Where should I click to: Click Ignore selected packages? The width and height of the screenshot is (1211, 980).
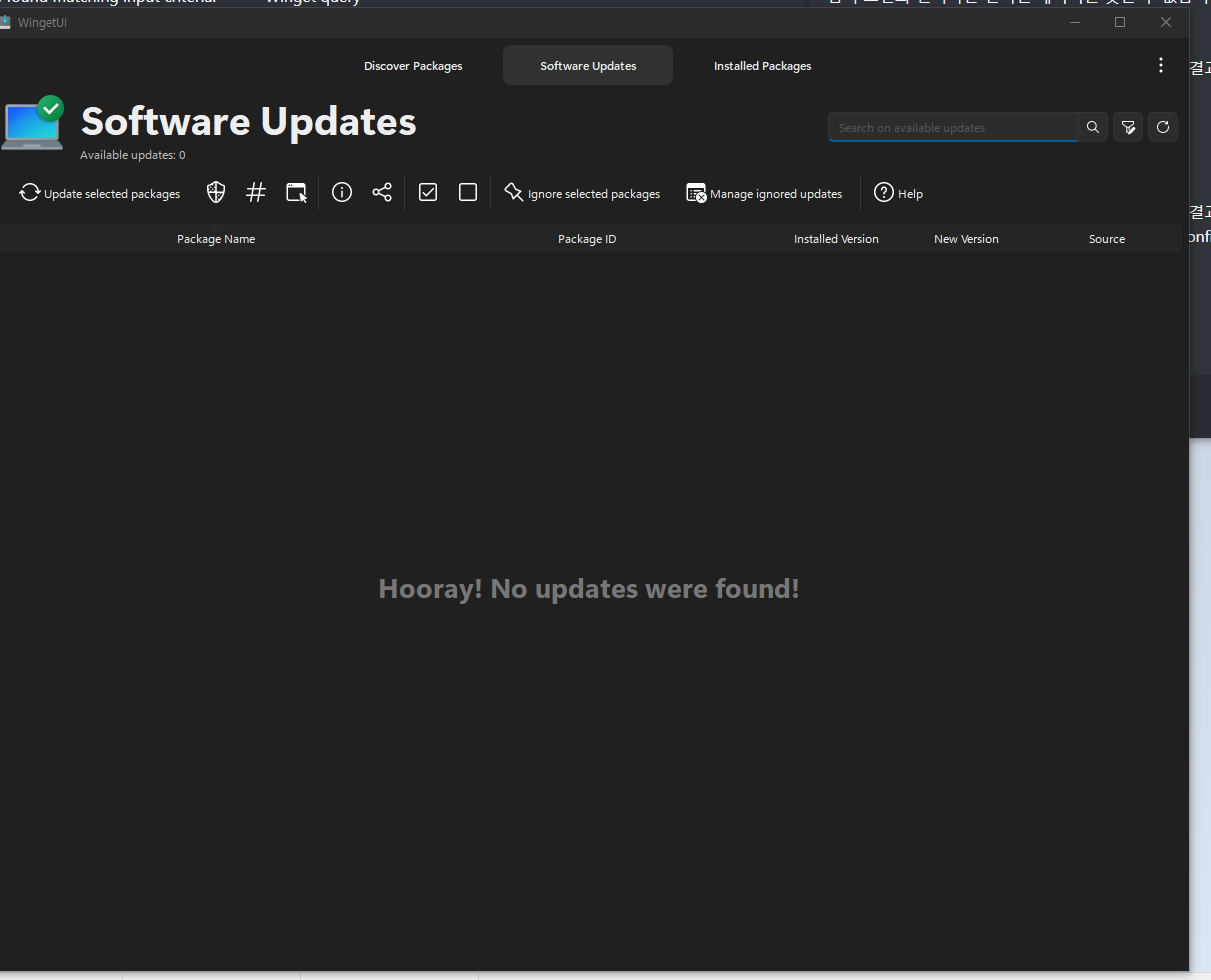[582, 193]
